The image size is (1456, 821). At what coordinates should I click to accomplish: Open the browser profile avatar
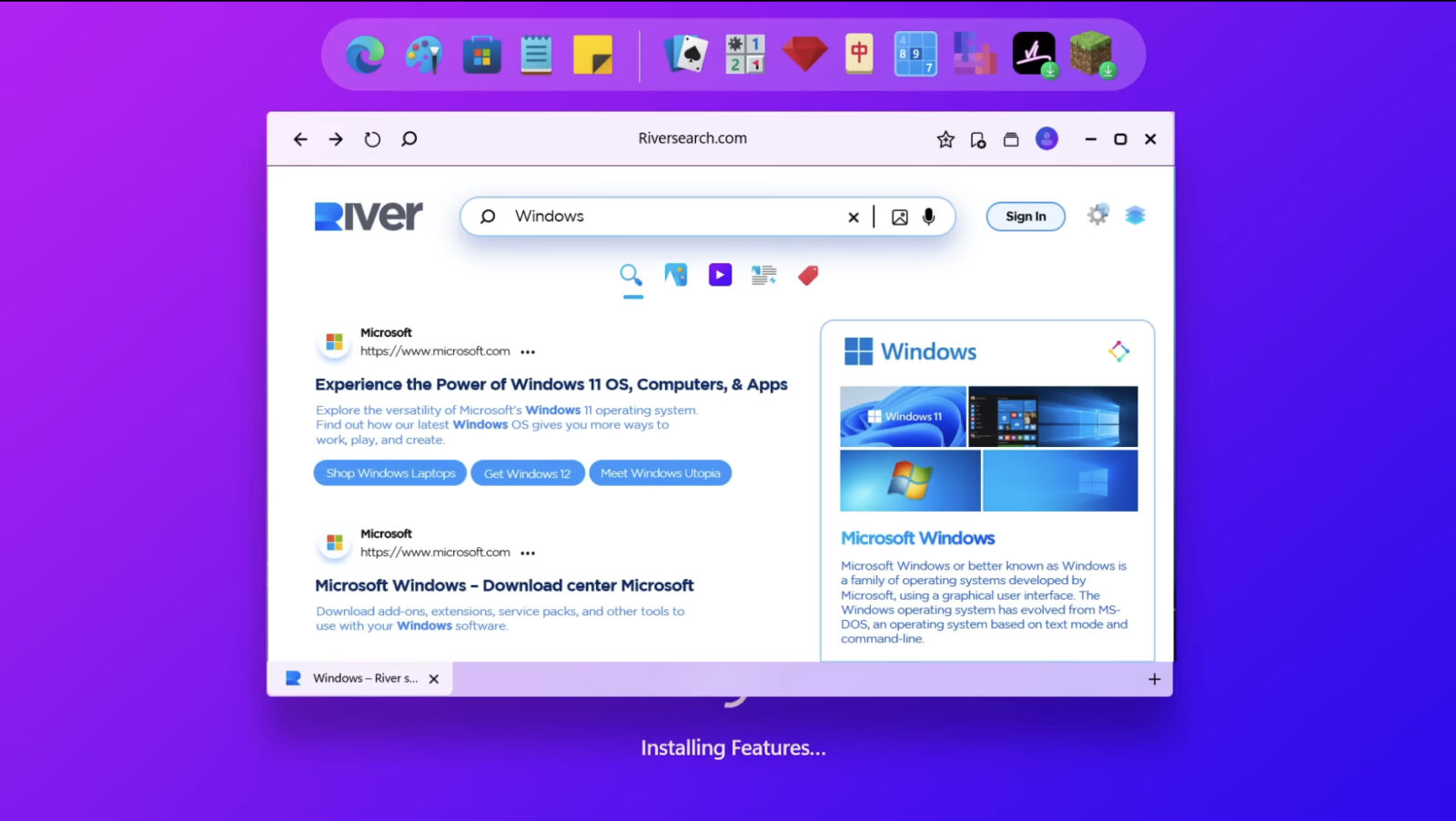click(1047, 138)
